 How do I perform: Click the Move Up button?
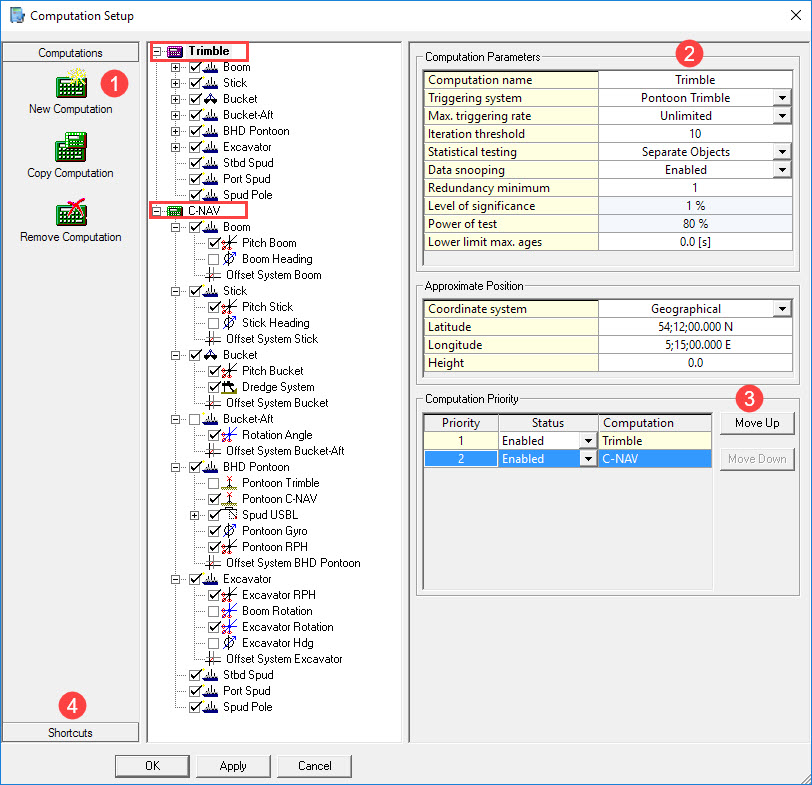[x=757, y=423]
